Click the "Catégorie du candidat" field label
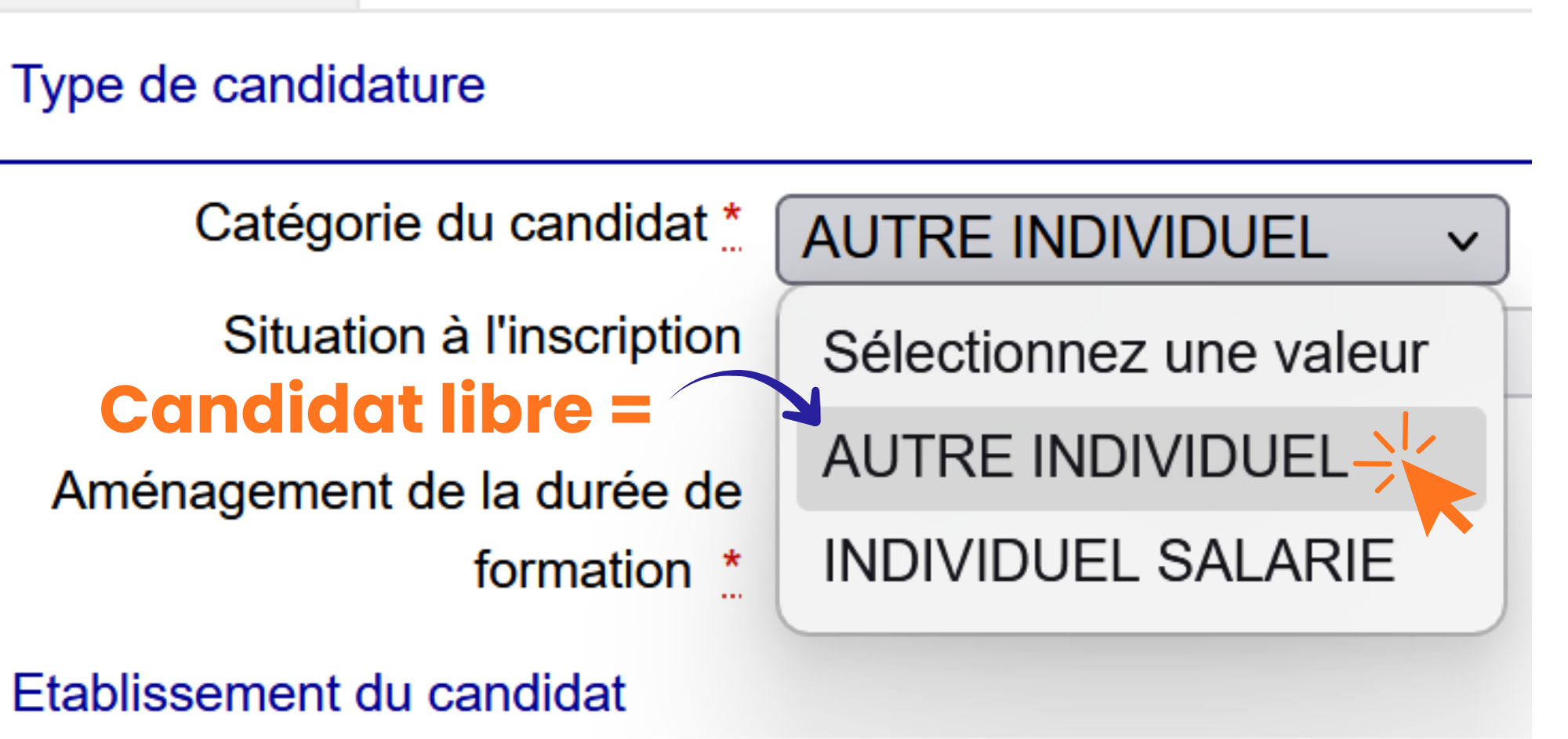Screen dimensions: 1568x739 451,224
